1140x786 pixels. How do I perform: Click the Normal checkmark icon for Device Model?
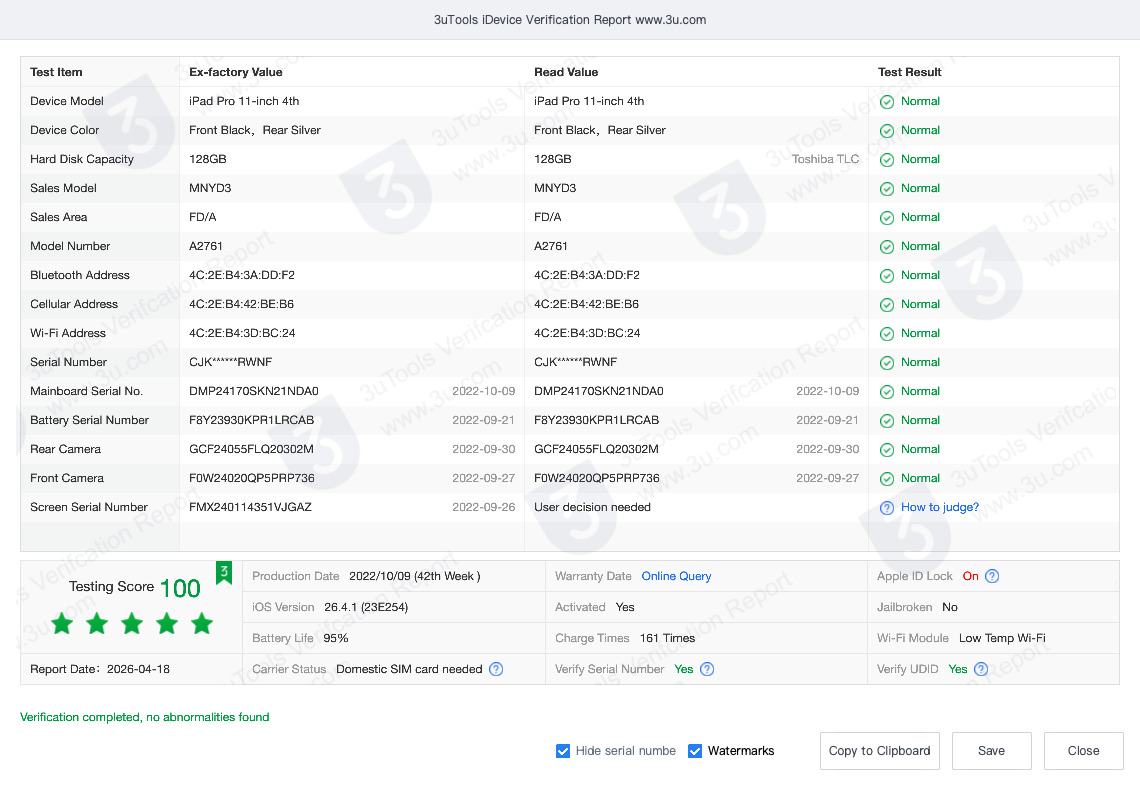point(886,102)
